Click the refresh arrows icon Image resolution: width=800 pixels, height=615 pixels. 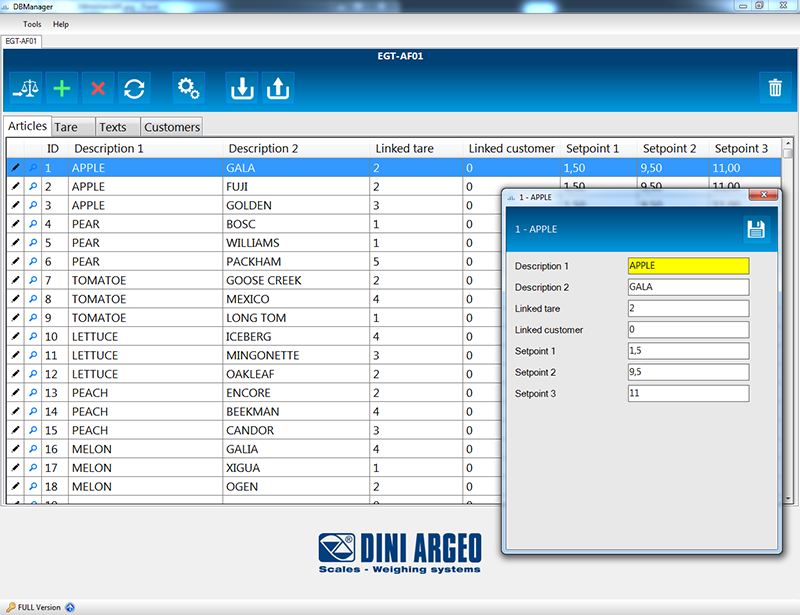click(133, 88)
